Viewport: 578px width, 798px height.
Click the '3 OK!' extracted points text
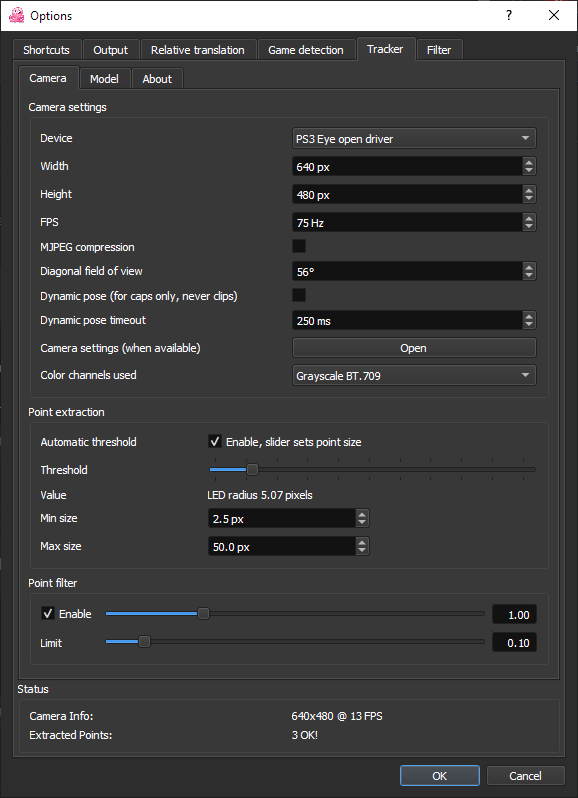(305, 735)
